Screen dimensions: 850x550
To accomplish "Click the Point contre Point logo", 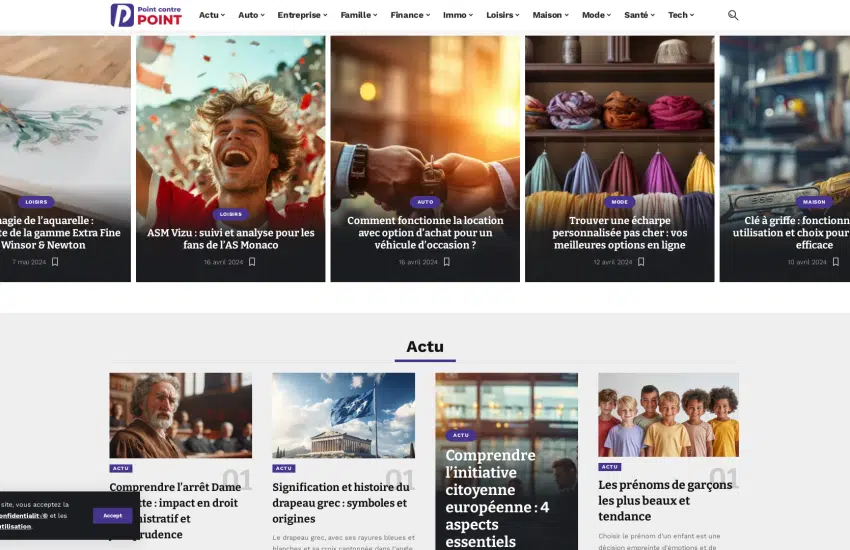I will pyautogui.click(x=146, y=15).
